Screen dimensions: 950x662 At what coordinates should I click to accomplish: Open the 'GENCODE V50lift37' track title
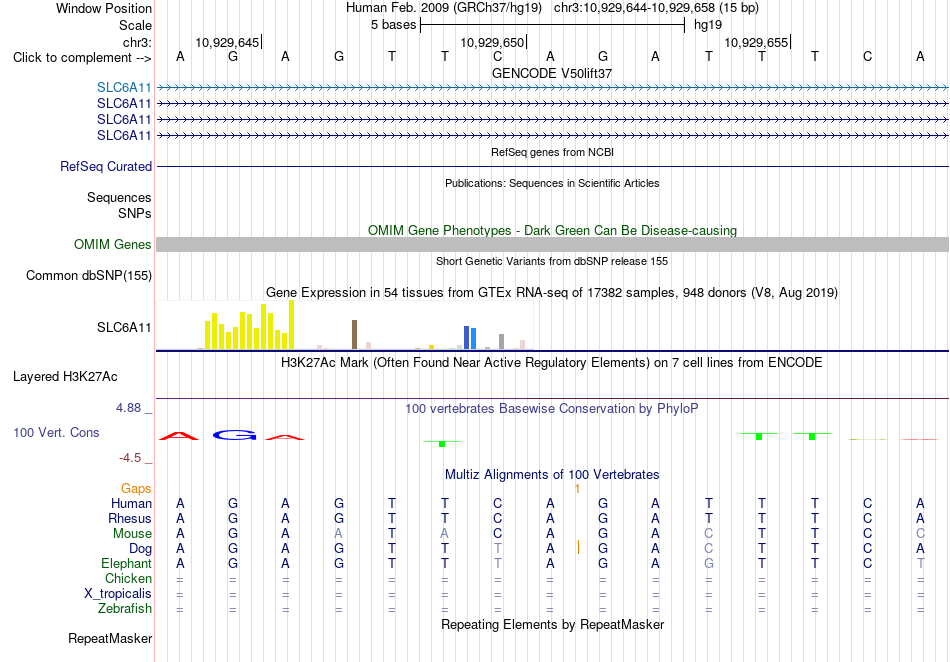[552, 73]
